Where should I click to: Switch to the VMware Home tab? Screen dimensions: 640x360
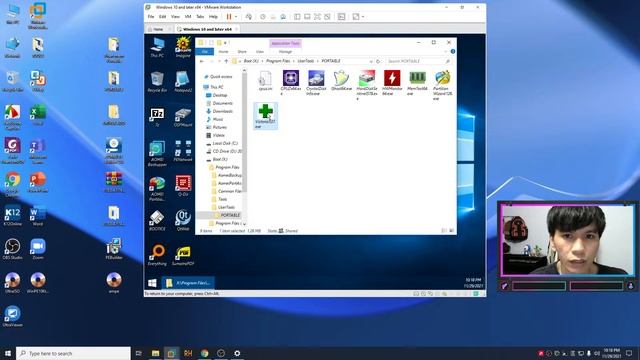click(158, 29)
